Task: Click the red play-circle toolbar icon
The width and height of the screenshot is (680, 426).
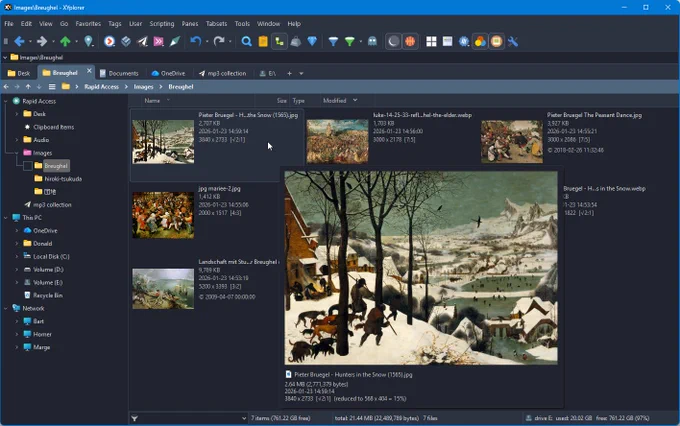Action: (x=109, y=41)
